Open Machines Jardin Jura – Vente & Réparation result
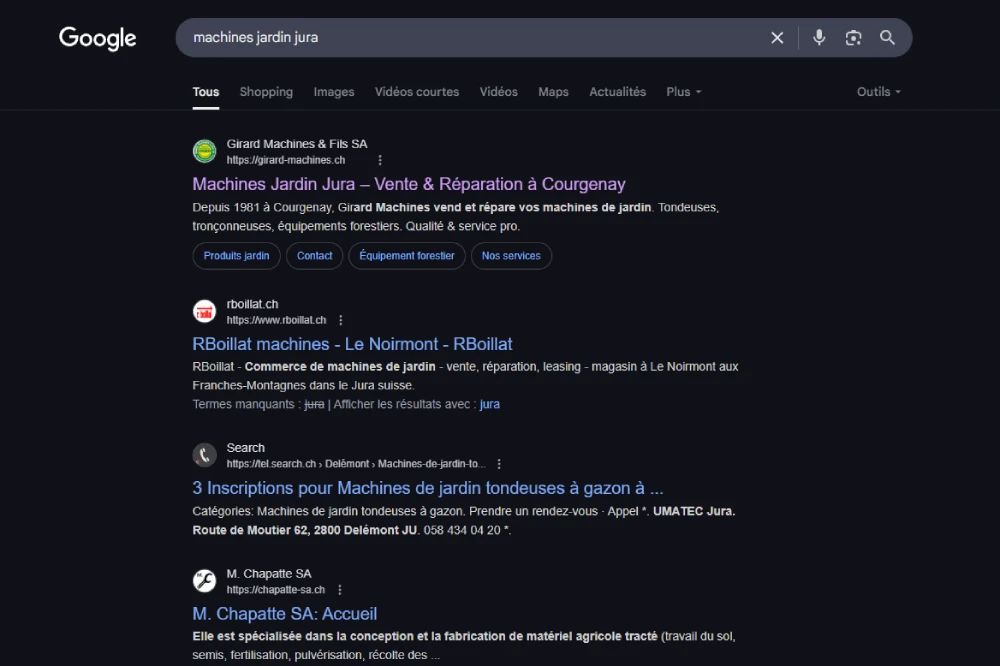The image size is (1000, 666). tap(409, 184)
